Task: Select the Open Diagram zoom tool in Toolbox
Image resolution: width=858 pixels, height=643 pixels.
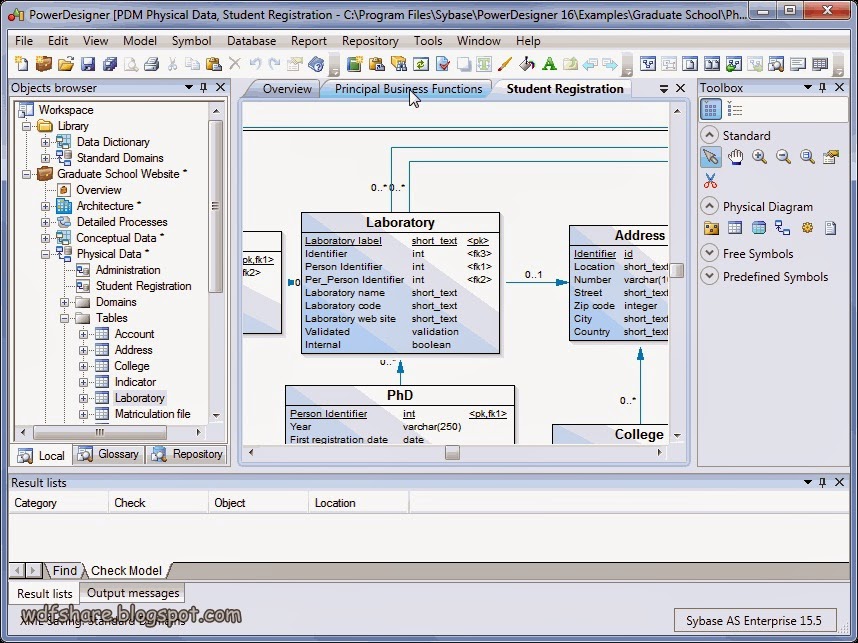Action: [807, 157]
